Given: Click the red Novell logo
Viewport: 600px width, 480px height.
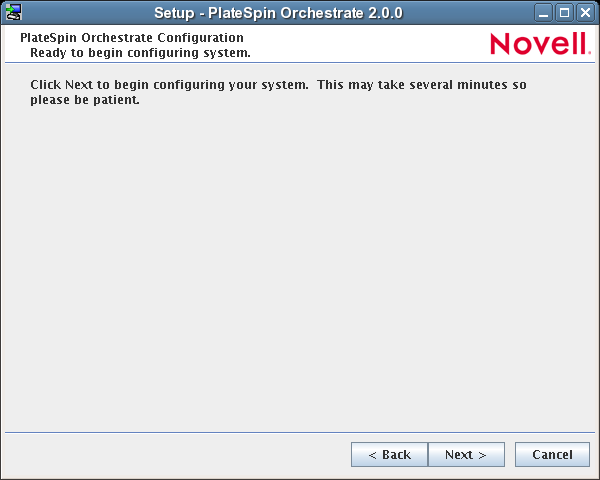Looking at the screenshot, I should (x=540, y=44).
